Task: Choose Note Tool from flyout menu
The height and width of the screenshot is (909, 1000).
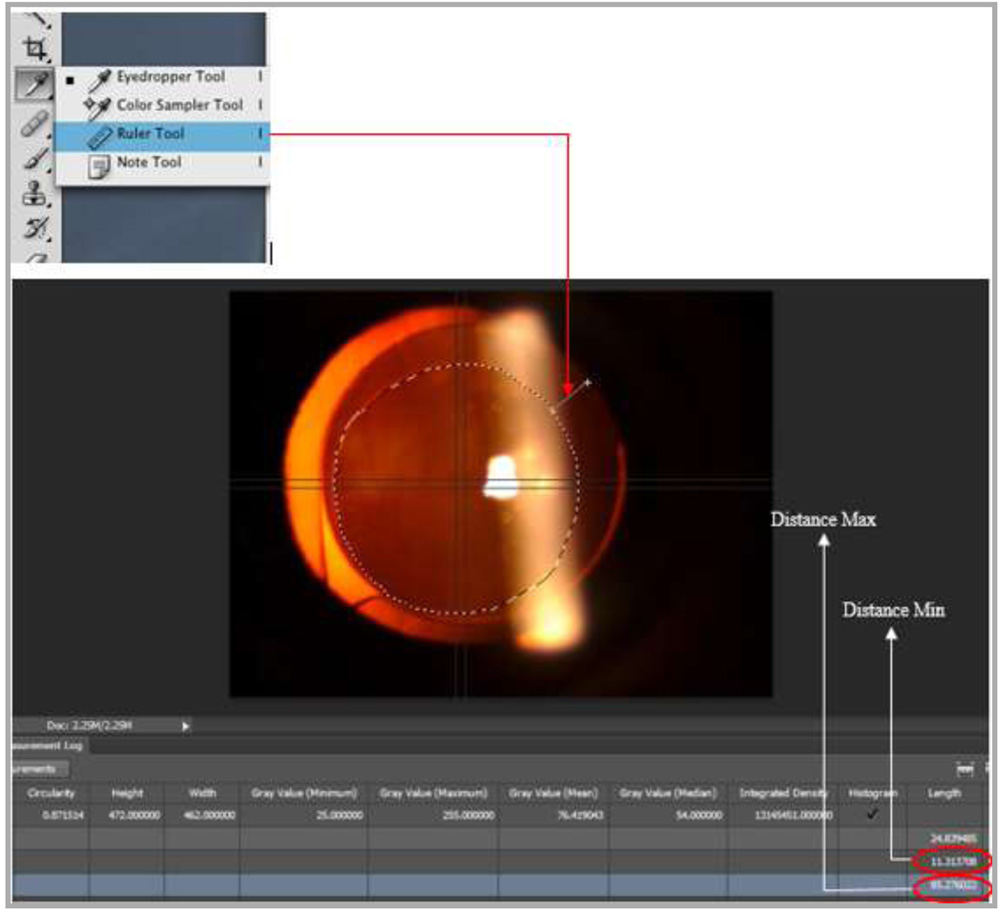Action: click(x=149, y=162)
